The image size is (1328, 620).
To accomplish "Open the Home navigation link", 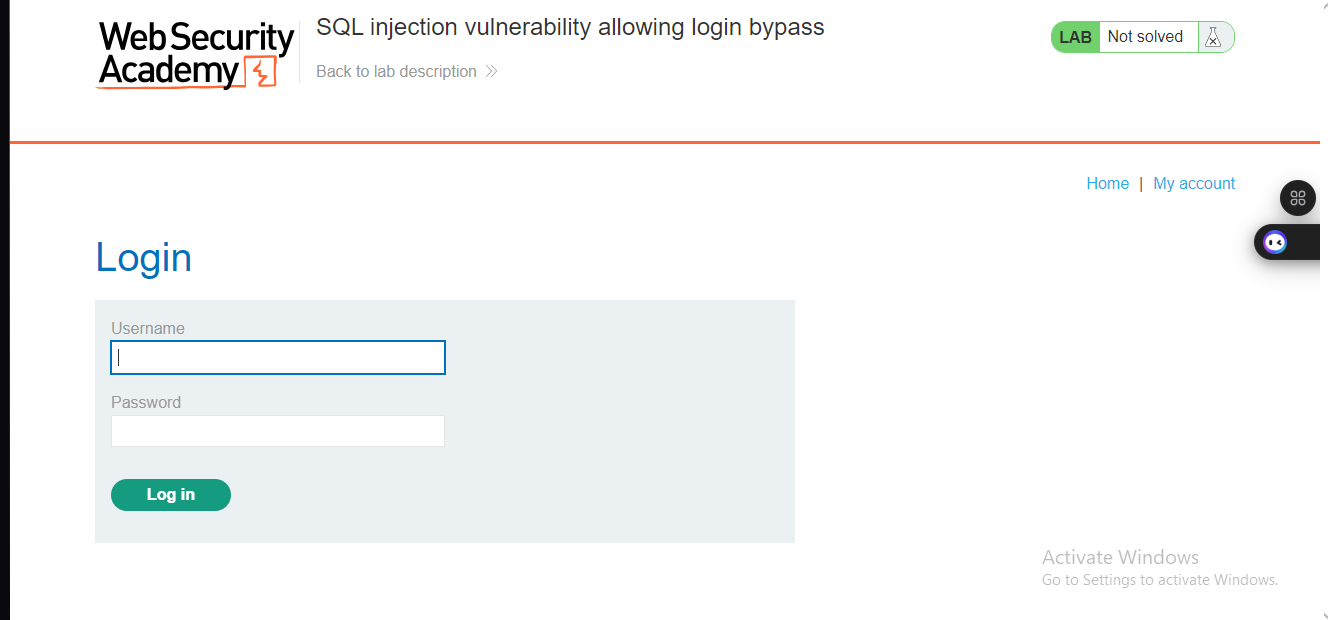I will click(x=1107, y=183).
